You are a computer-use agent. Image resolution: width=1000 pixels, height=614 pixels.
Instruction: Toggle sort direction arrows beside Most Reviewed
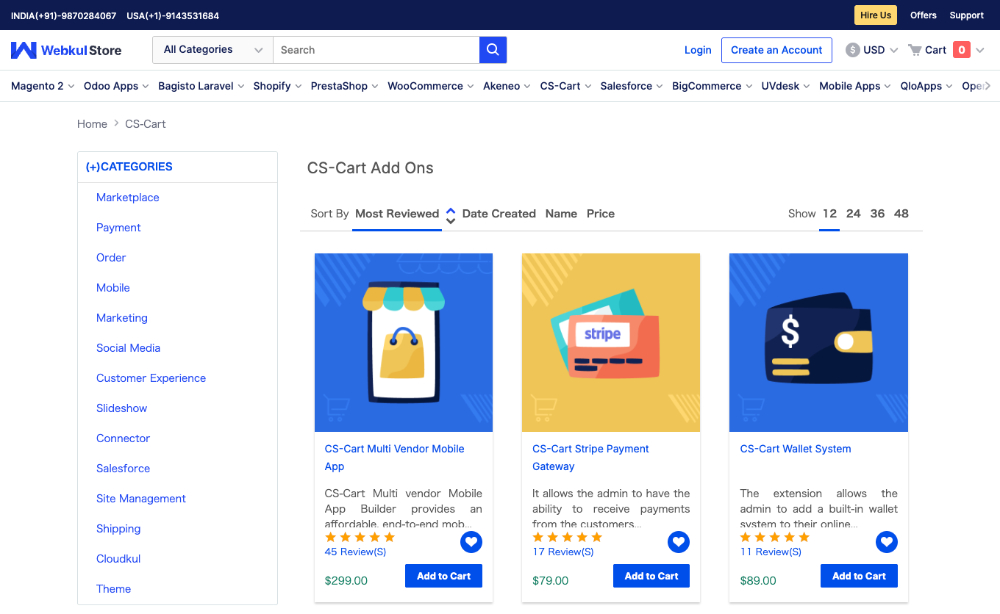(x=450, y=215)
